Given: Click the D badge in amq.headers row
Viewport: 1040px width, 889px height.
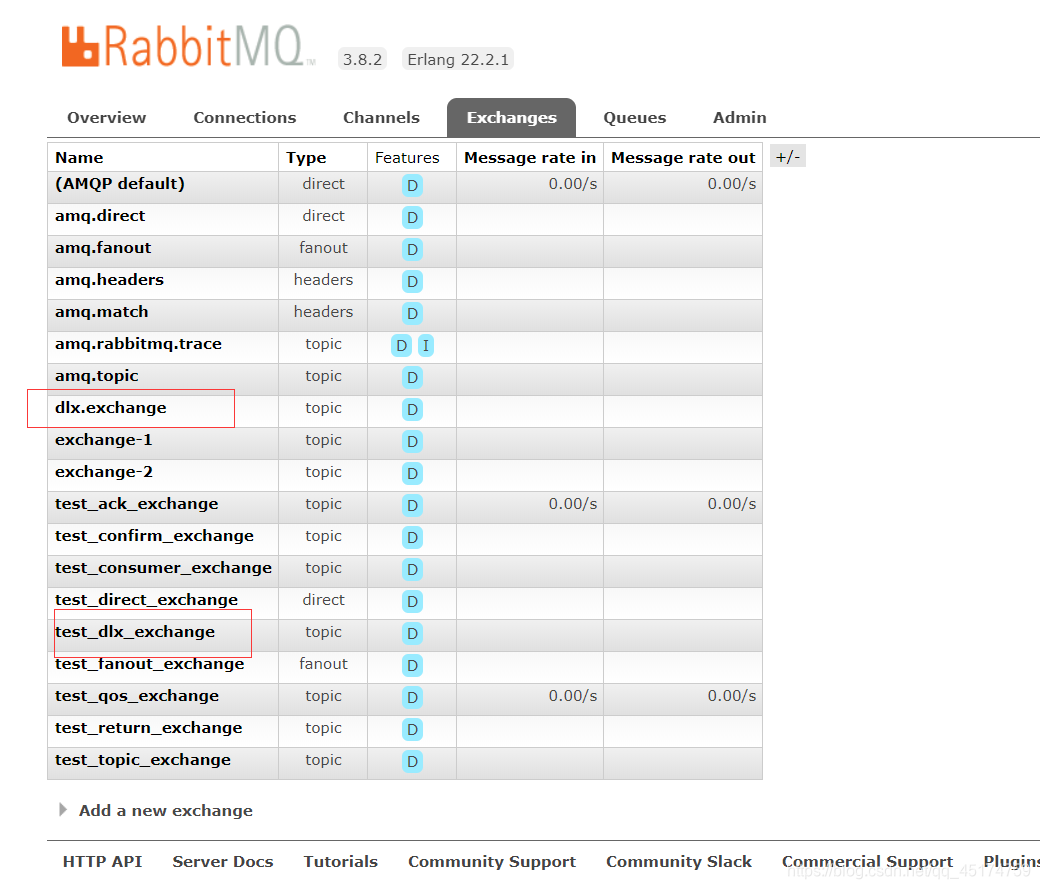Looking at the screenshot, I should 412,281.
